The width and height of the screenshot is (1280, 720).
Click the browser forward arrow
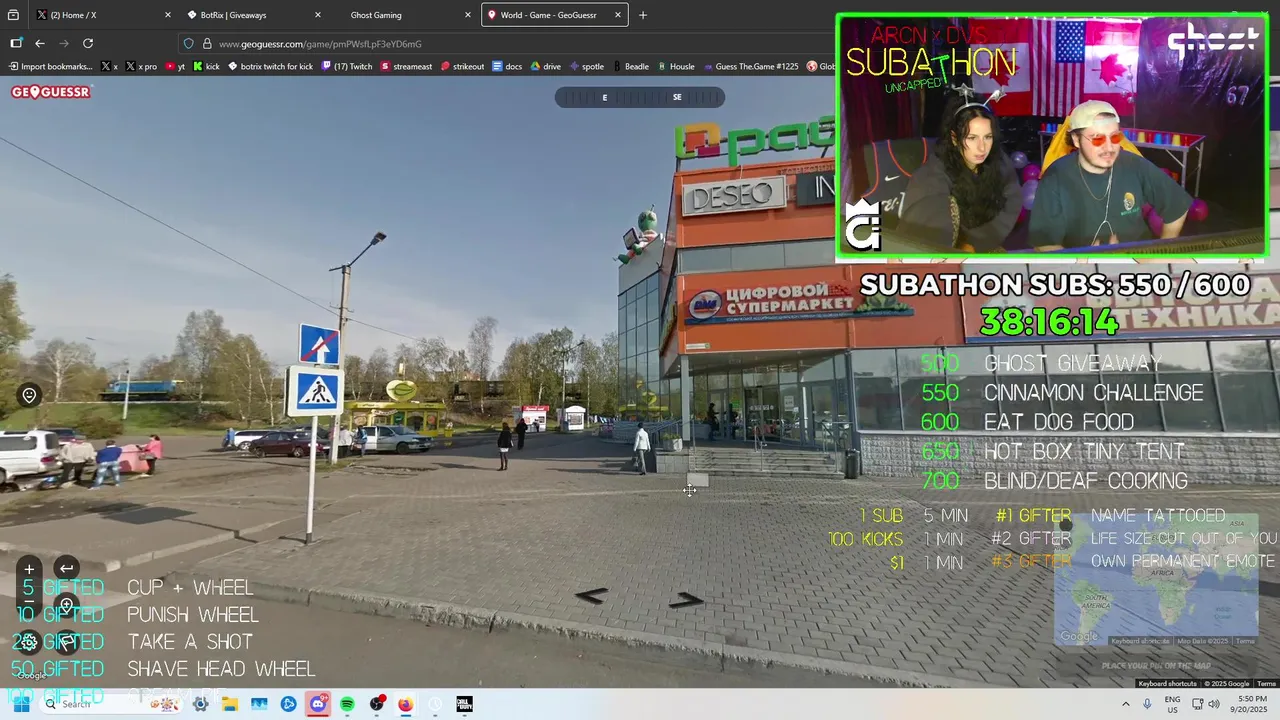click(x=64, y=43)
